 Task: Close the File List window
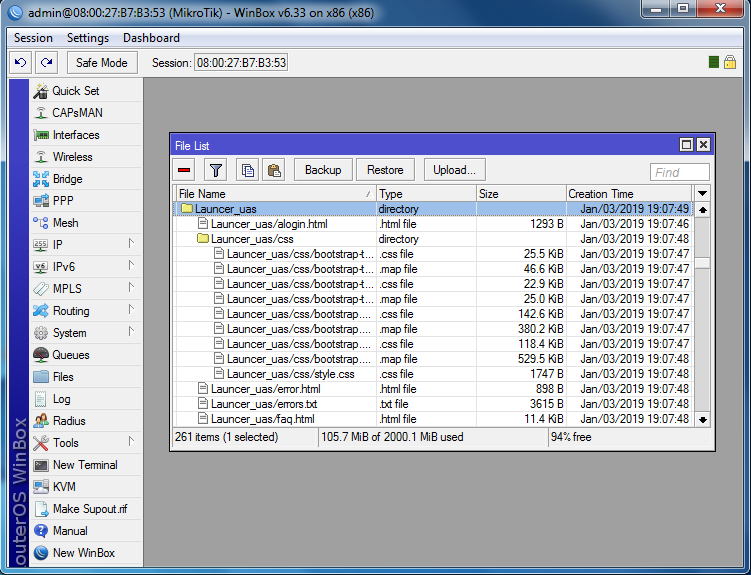(703, 145)
